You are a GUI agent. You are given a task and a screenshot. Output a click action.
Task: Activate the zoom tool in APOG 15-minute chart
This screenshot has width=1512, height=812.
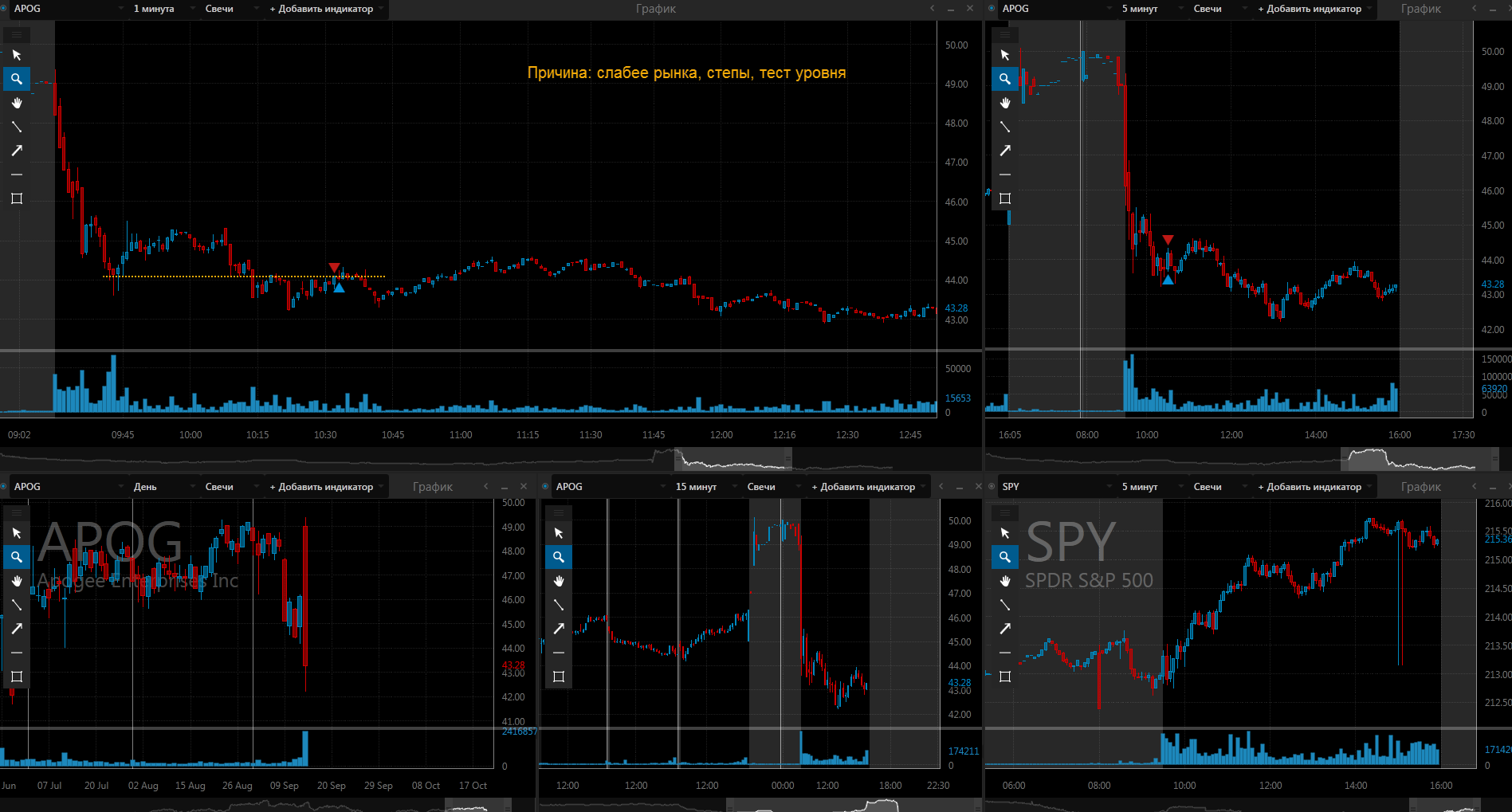558,557
